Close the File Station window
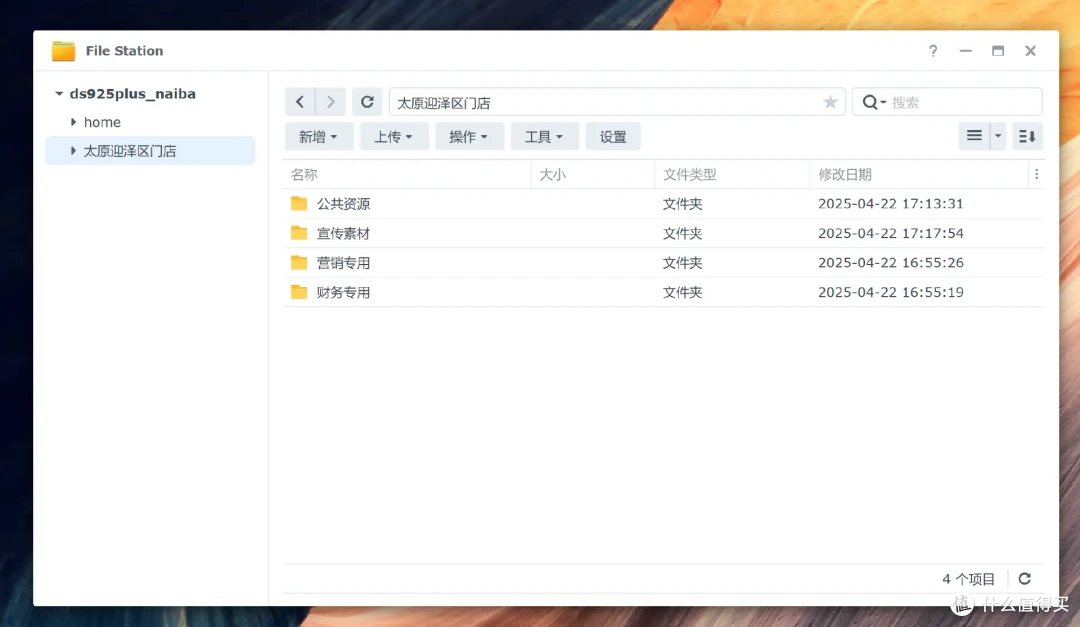1080x627 pixels. click(x=1030, y=51)
